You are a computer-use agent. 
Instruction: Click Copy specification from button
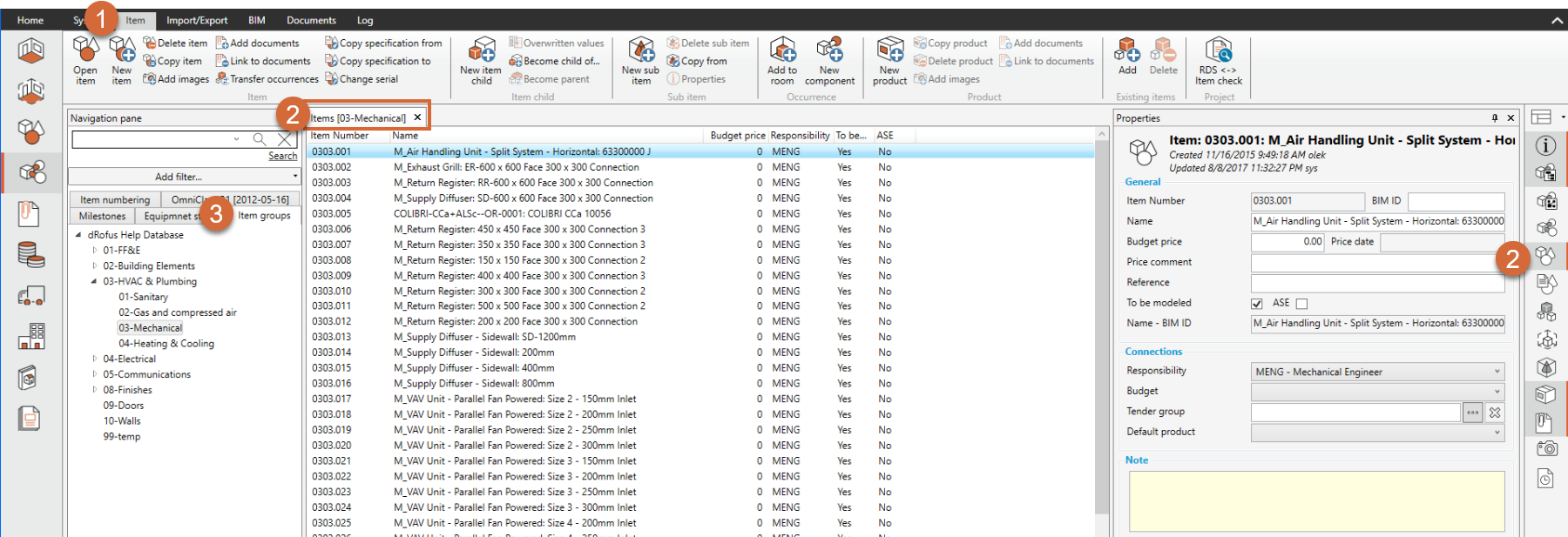click(383, 43)
